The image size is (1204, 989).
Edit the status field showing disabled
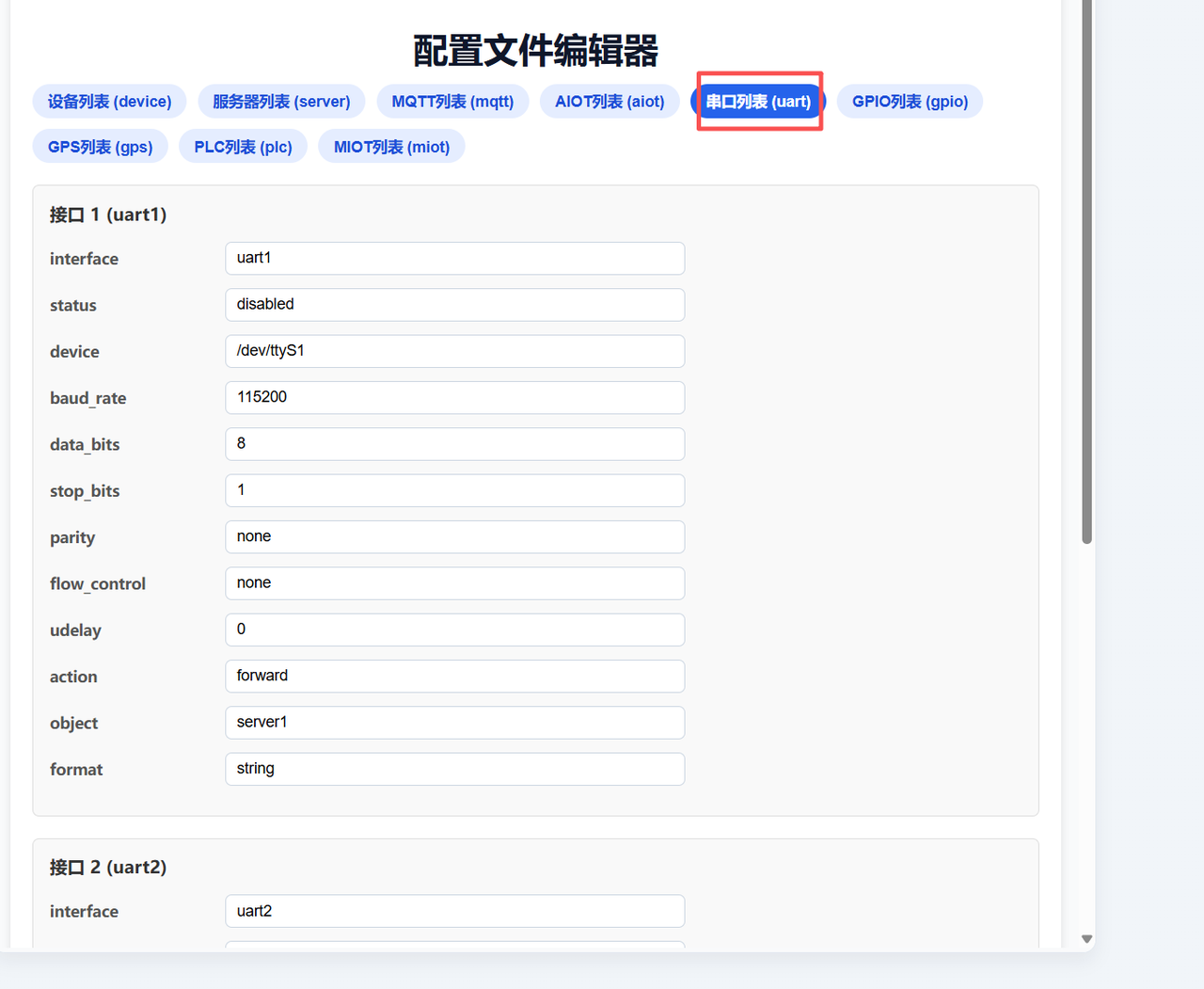(454, 305)
